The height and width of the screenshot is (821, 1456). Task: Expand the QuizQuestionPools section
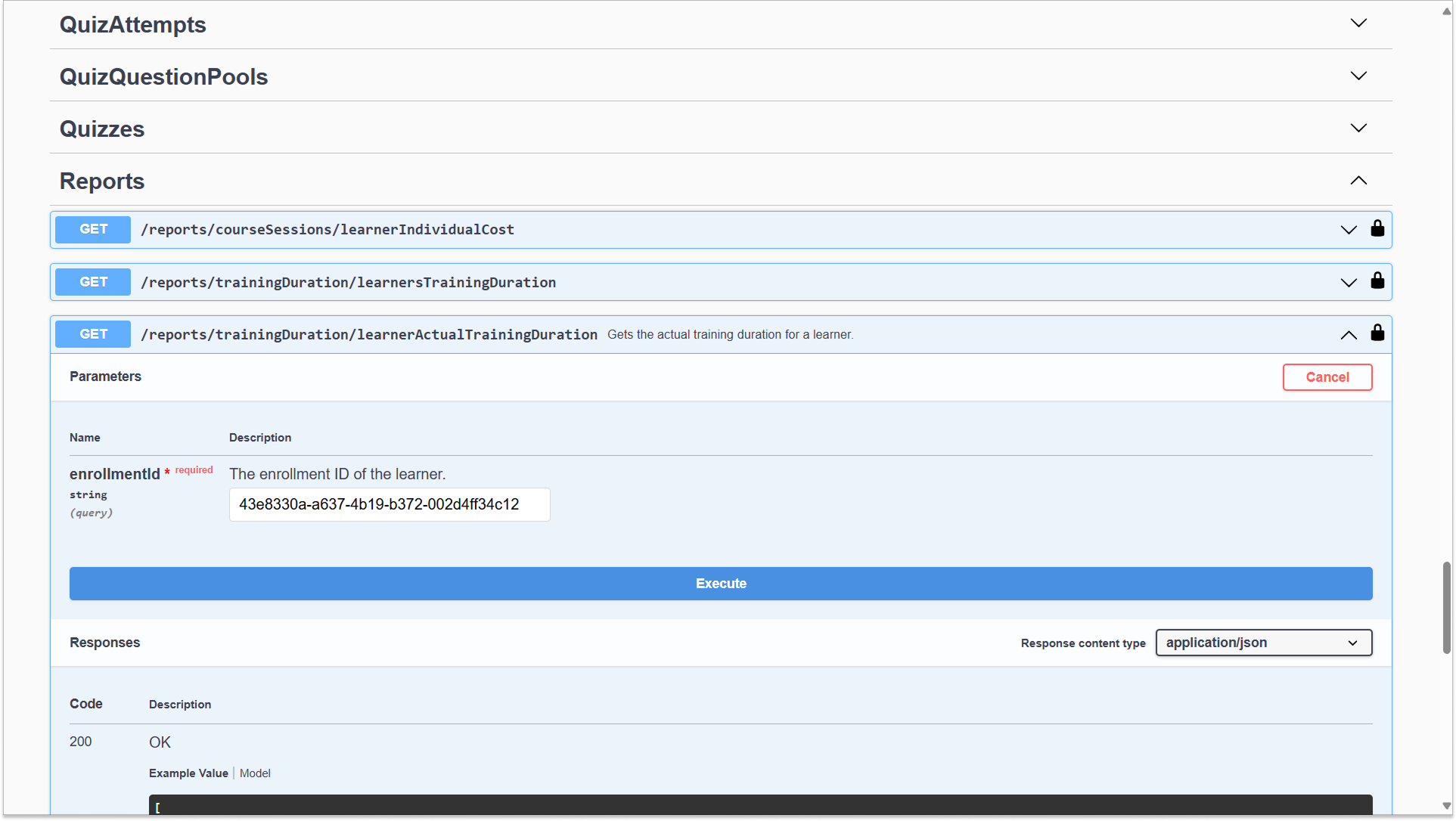(1358, 76)
